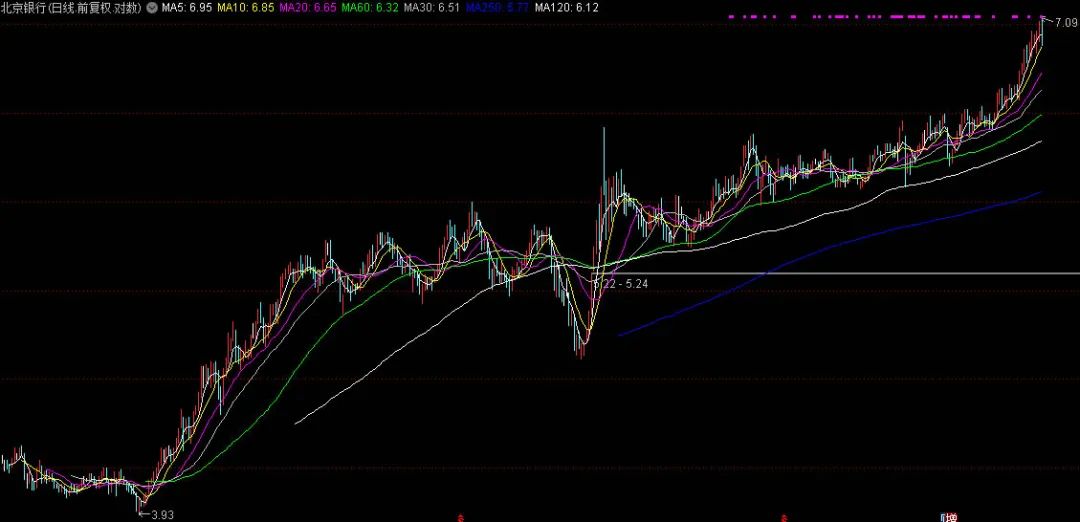Click the 增 event marker at chart bottom
Screen dimensions: 1080x522
point(951,517)
